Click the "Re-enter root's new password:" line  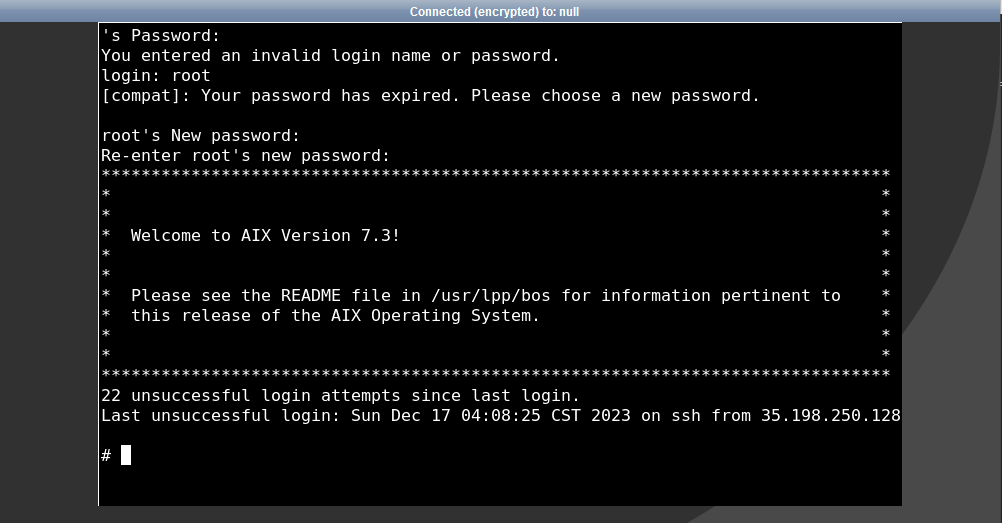pos(245,155)
